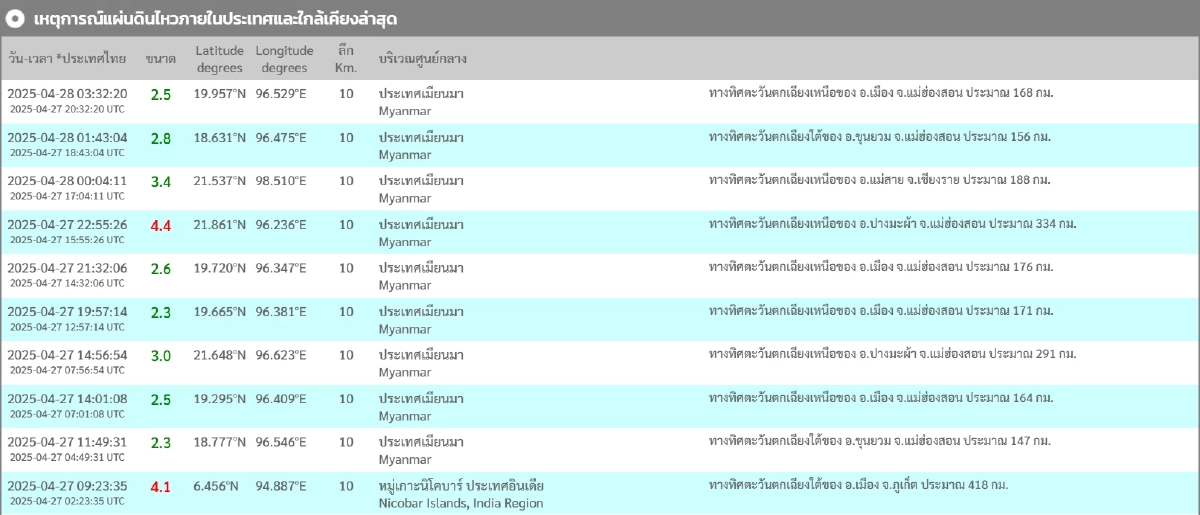Click the radio icon beside the earthquake panel title

pos(15,19)
